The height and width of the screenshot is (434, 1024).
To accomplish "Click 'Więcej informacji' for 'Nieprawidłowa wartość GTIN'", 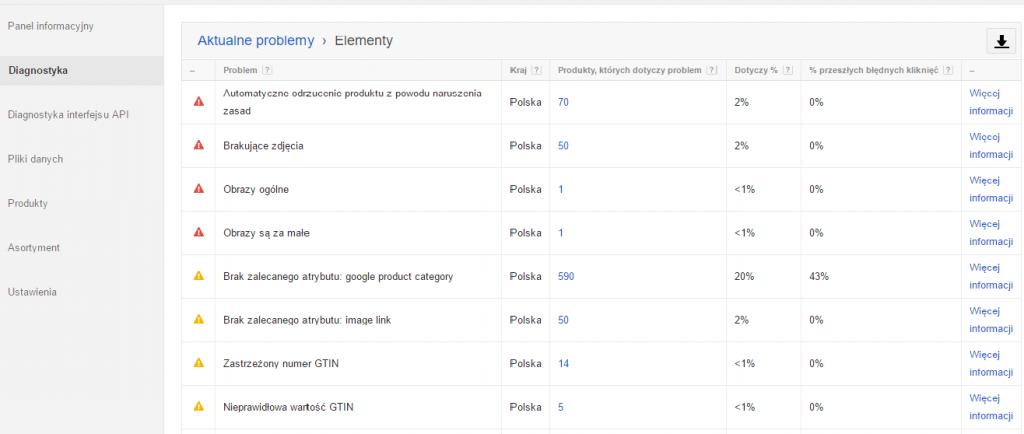I will [991, 407].
